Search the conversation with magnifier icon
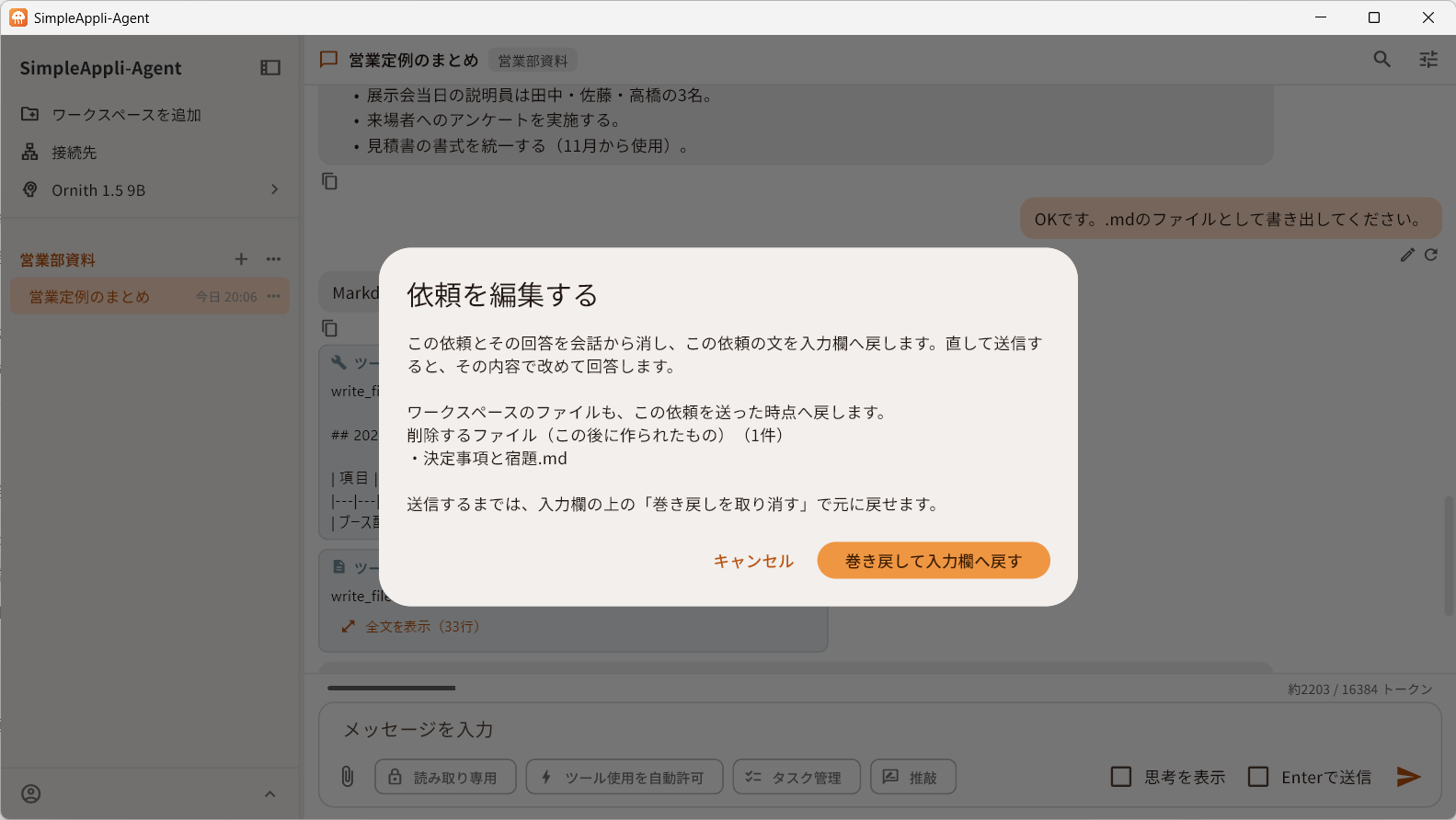This screenshot has height=820, width=1456. (1381, 59)
